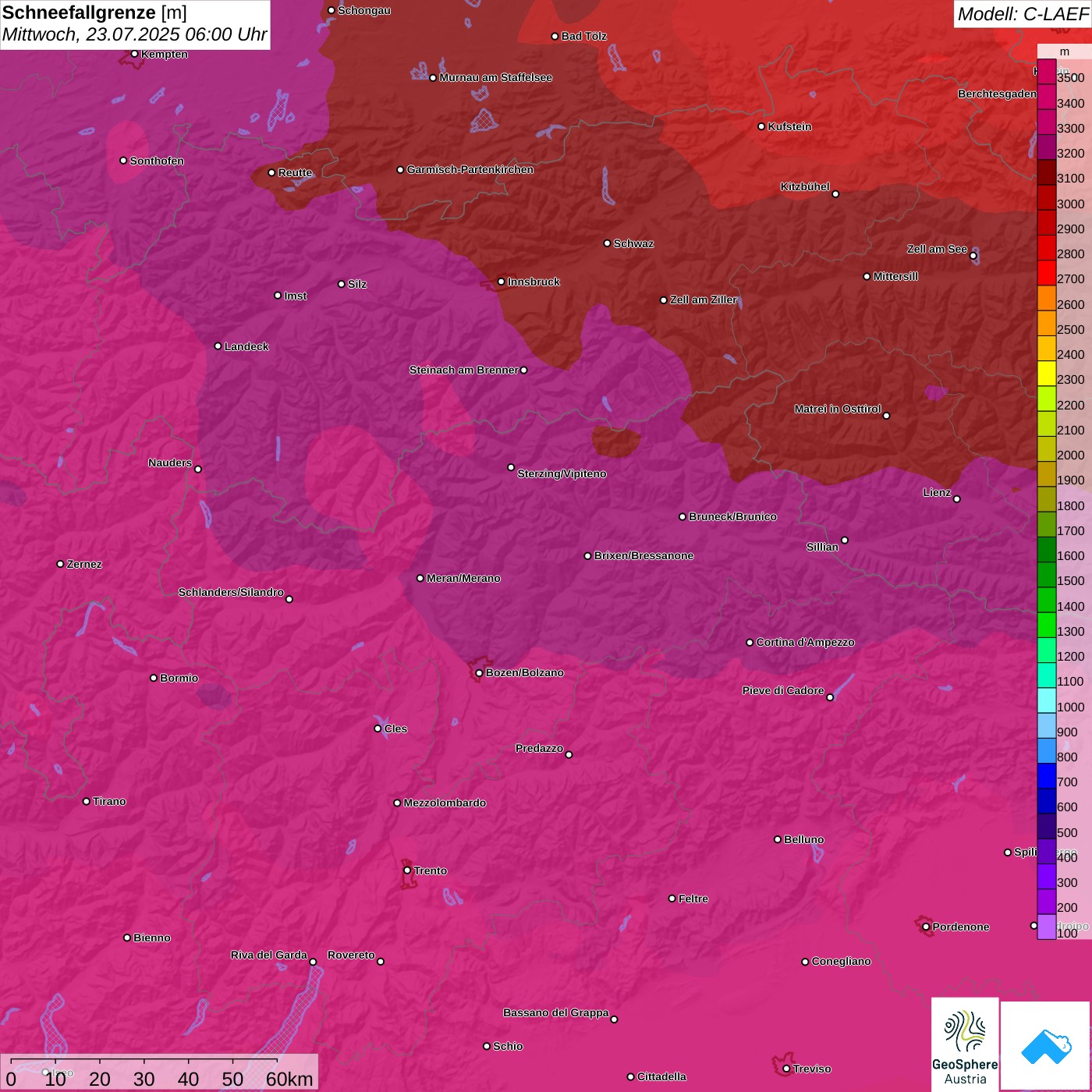Click the Innsbruck city marker dot
Image resolution: width=1092 pixels, height=1092 pixels.
click(502, 282)
